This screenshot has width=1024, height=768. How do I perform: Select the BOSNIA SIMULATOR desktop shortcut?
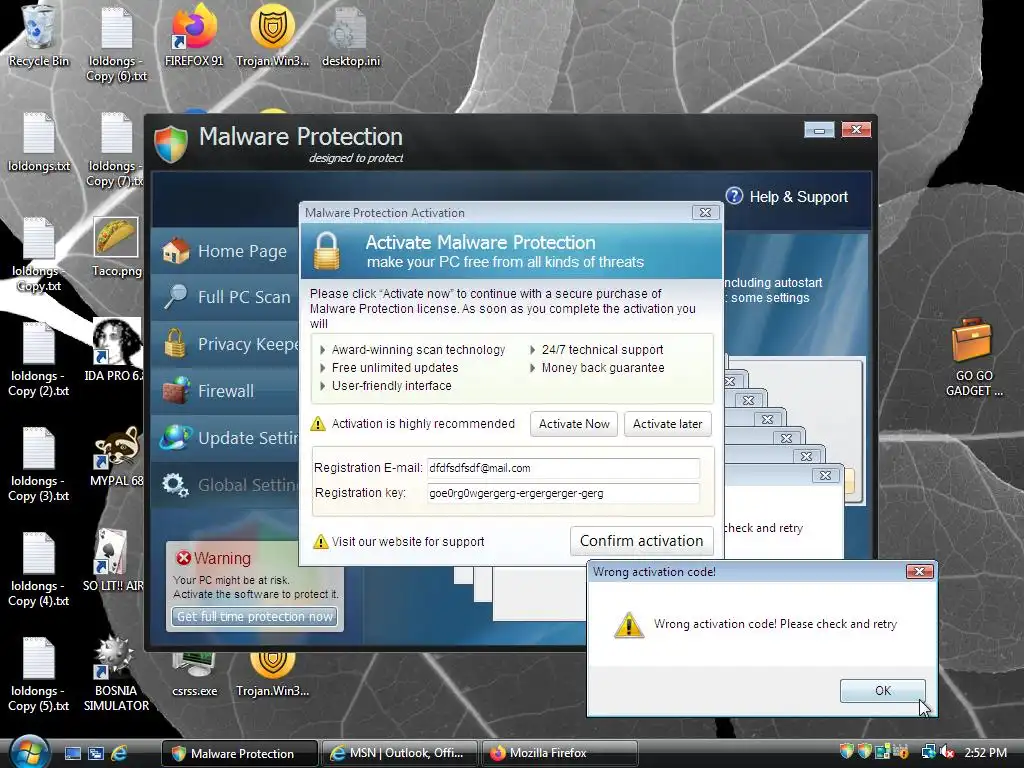116,674
